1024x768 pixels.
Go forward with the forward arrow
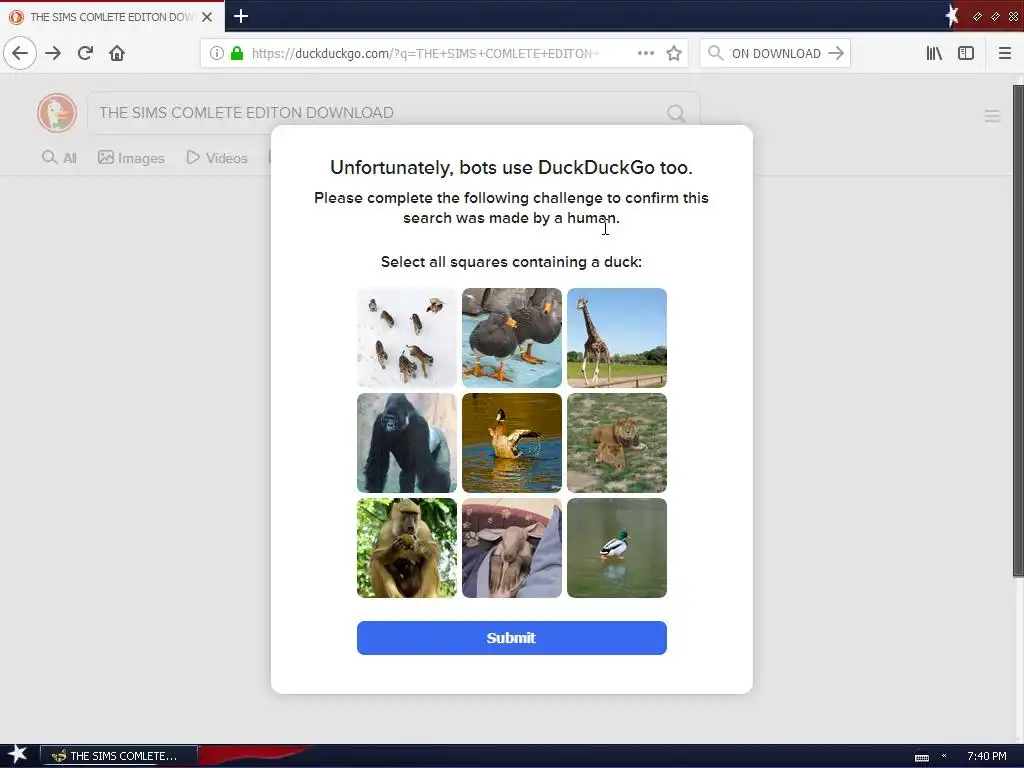click(x=53, y=53)
